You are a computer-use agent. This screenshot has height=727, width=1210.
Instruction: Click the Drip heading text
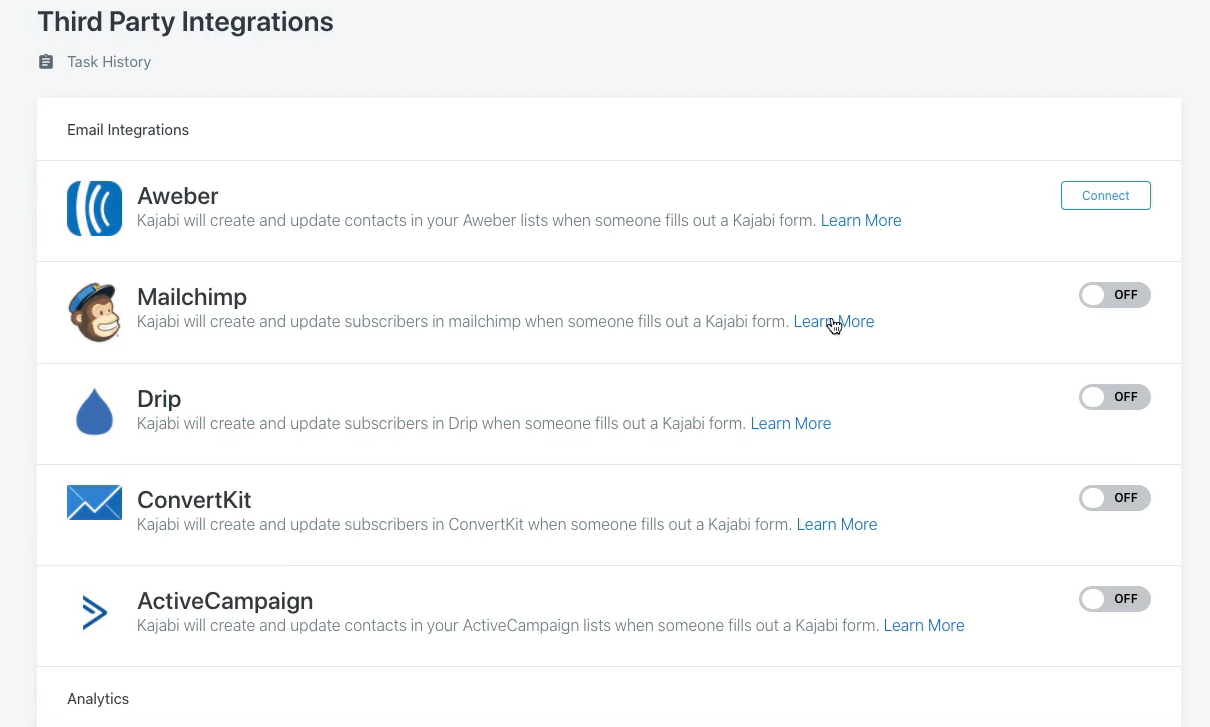159,399
